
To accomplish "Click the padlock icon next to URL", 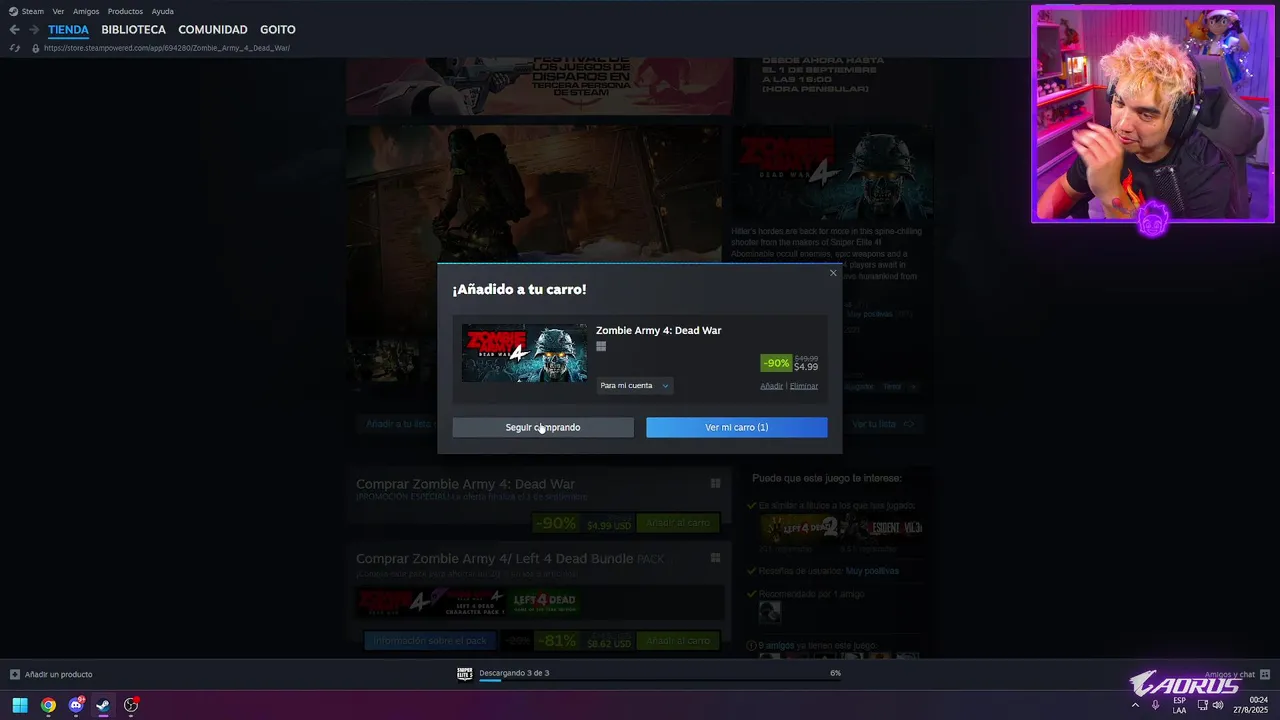I will pos(36,48).
